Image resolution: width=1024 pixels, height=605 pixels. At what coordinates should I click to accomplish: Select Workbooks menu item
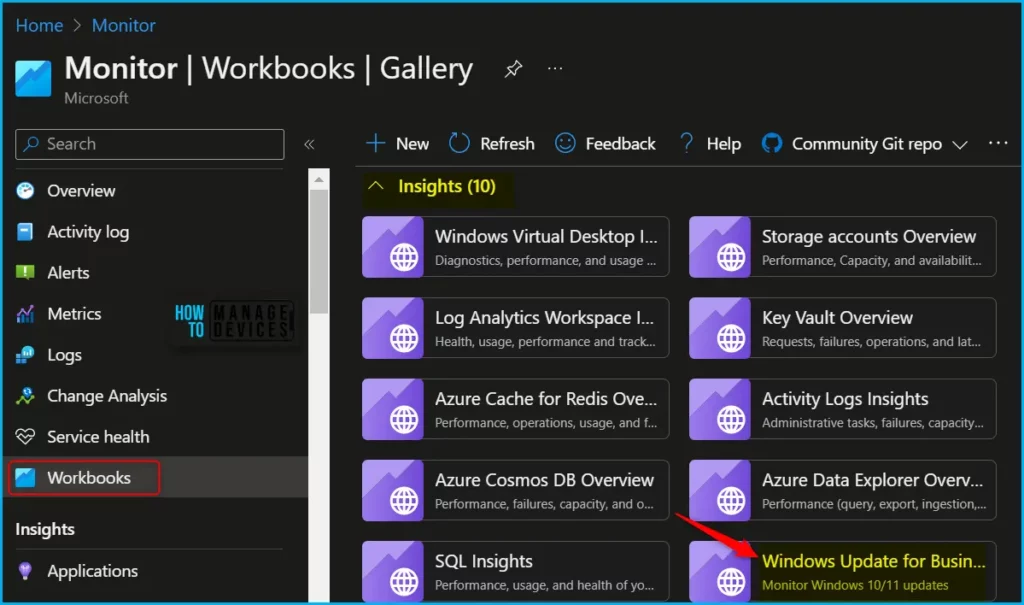(89, 478)
